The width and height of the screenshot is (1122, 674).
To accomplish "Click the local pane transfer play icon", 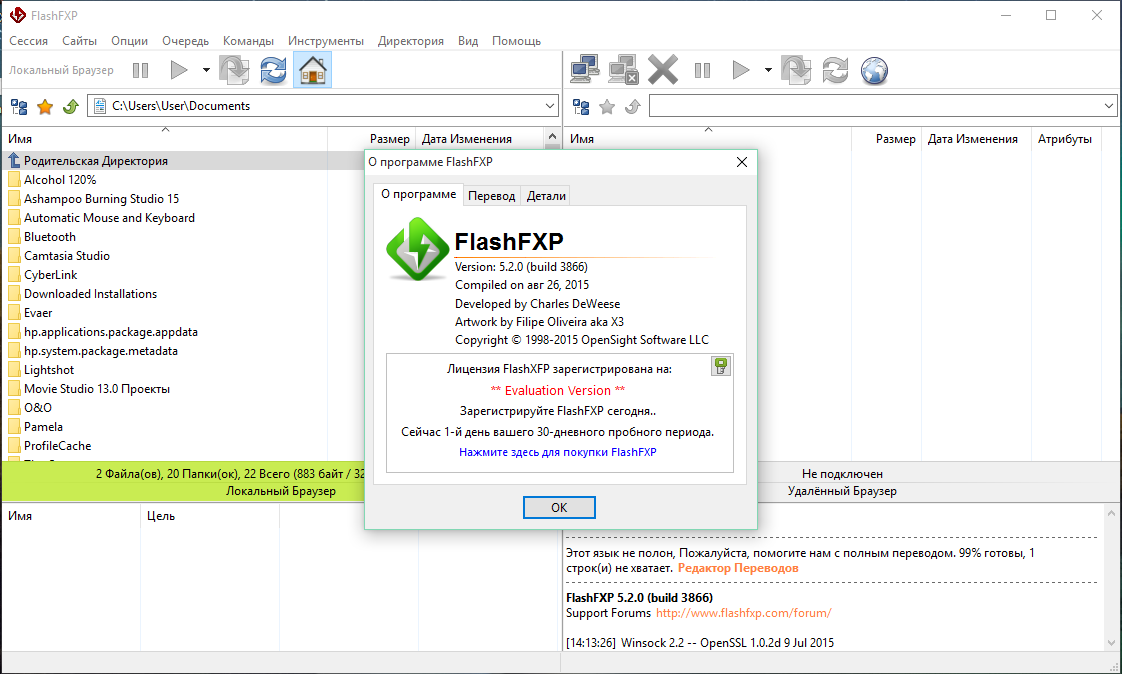I will 179,70.
